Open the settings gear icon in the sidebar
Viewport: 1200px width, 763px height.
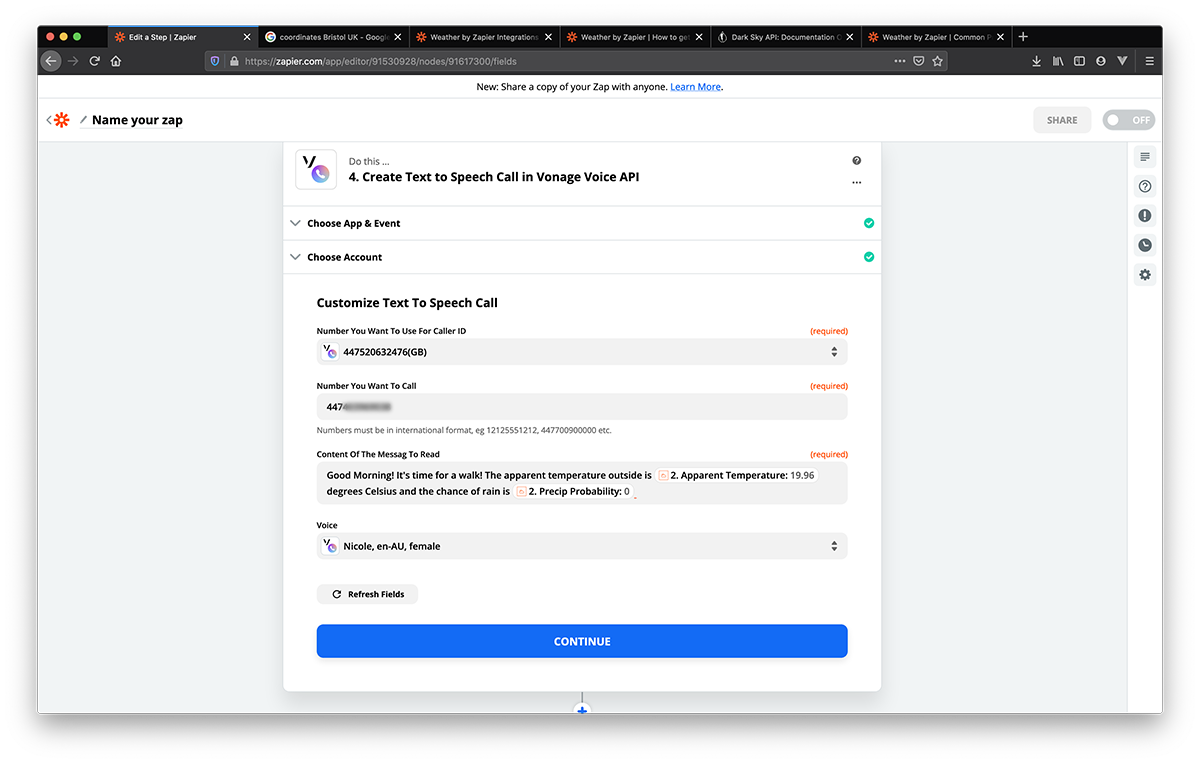[x=1145, y=275]
